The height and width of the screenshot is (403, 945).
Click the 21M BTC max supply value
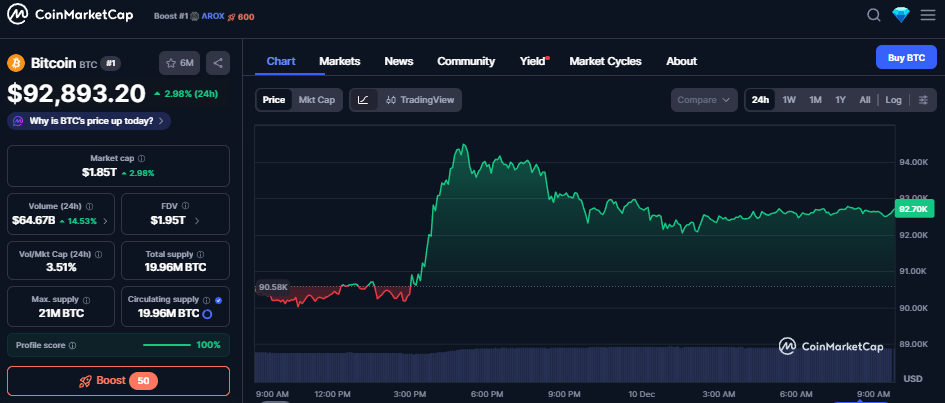[60, 314]
